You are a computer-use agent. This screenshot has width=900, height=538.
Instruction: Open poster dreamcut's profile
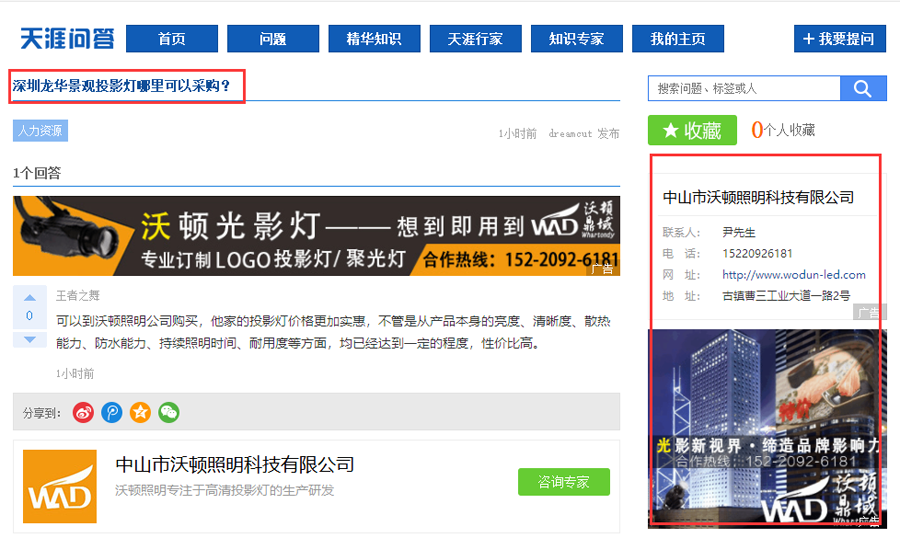pyautogui.click(x=570, y=133)
